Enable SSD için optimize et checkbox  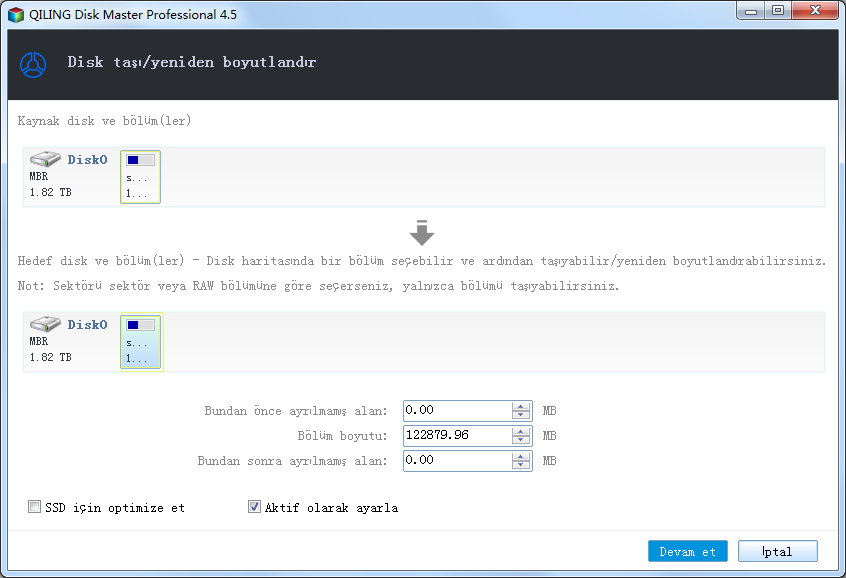click(x=34, y=507)
